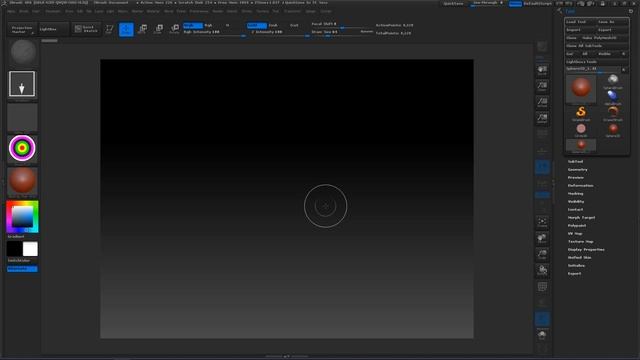Screen dimensions: 640x360
Task: Open the Document menu
Action: coord(53,11)
